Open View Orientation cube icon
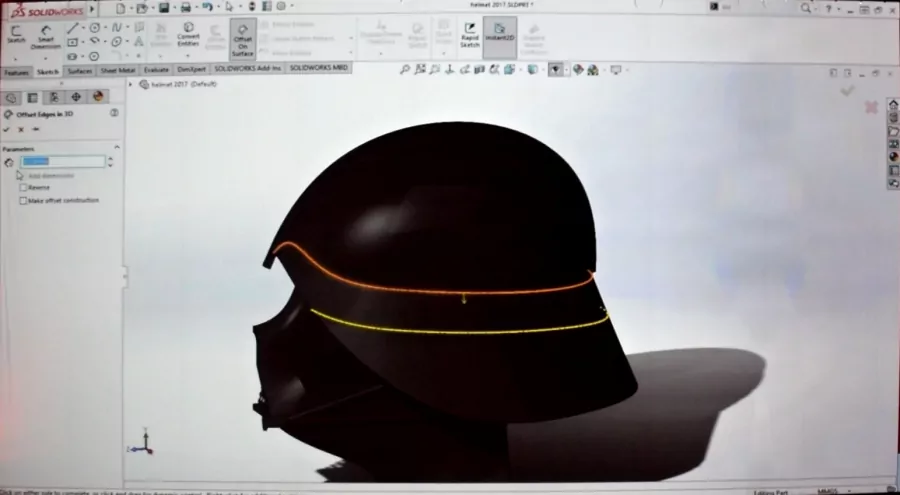This screenshot has width=900, height=495. tap(509, 69)
